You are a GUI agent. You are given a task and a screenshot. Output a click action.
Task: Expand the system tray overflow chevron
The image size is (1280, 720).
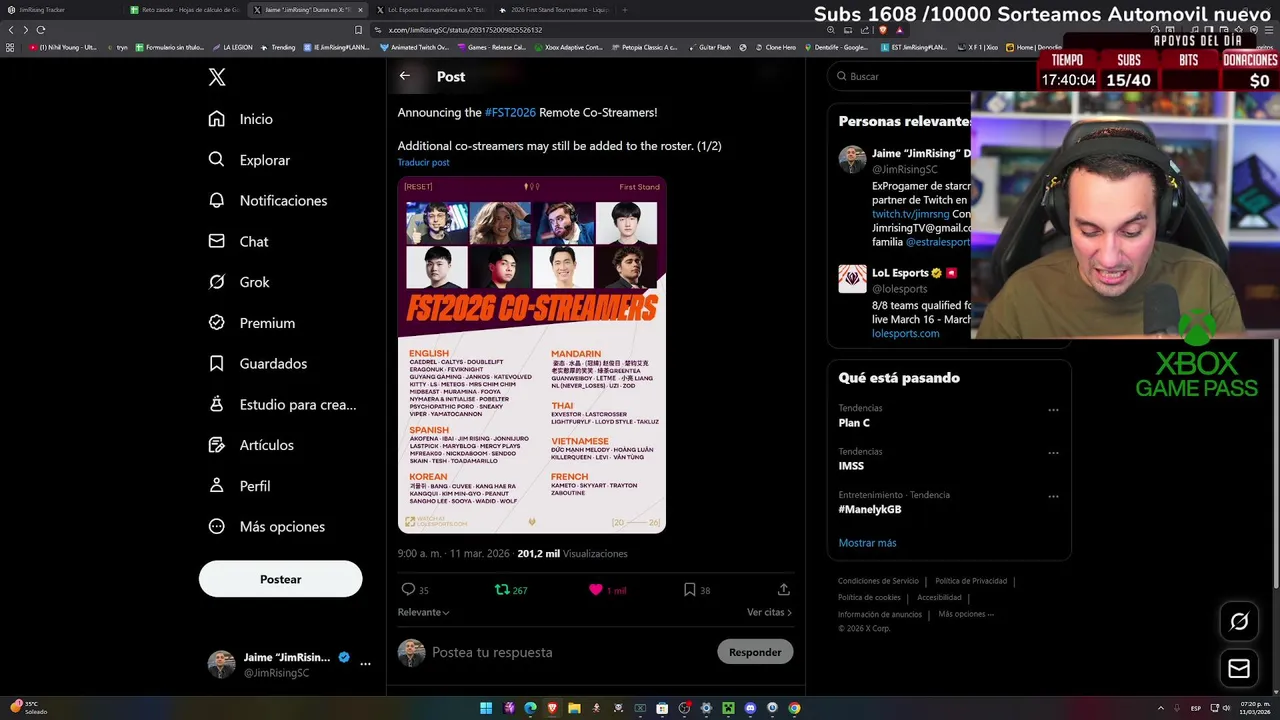[1161, 708]
